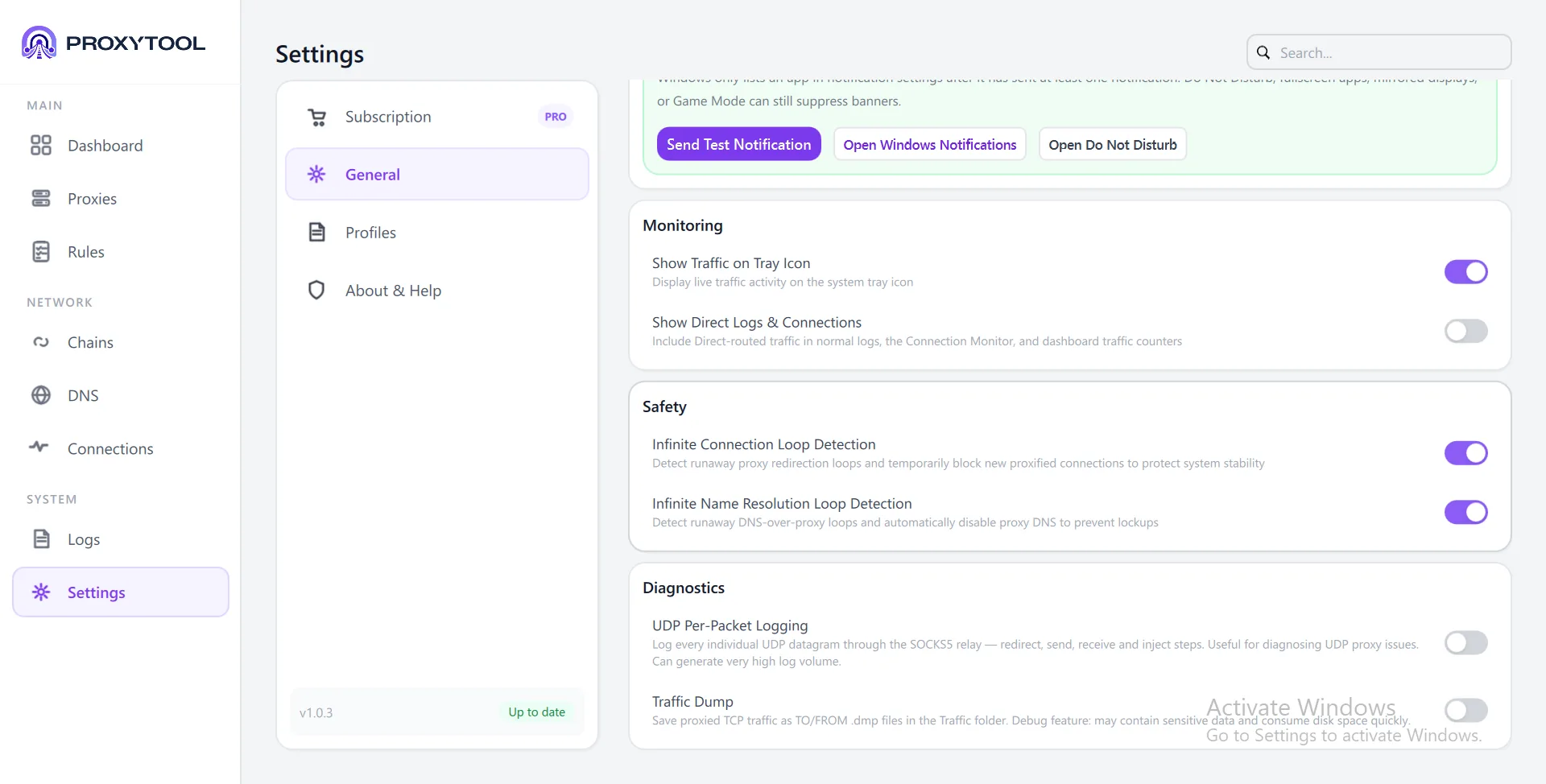1546x784 pixels.
Task: Open the Subscription settings tab
Action: (437, 117)
